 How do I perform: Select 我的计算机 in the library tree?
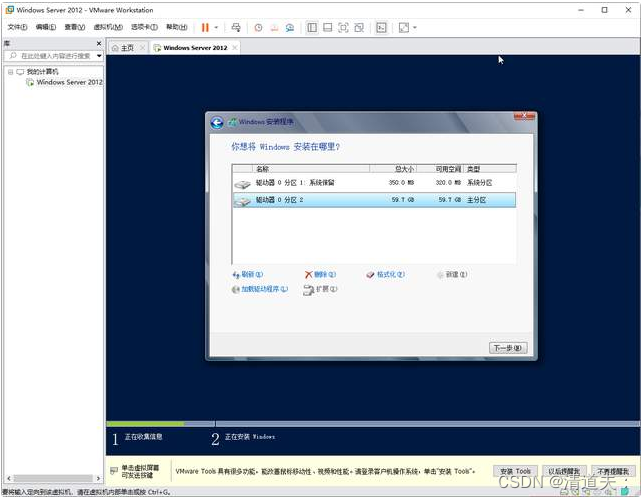[x=42, y=72]
